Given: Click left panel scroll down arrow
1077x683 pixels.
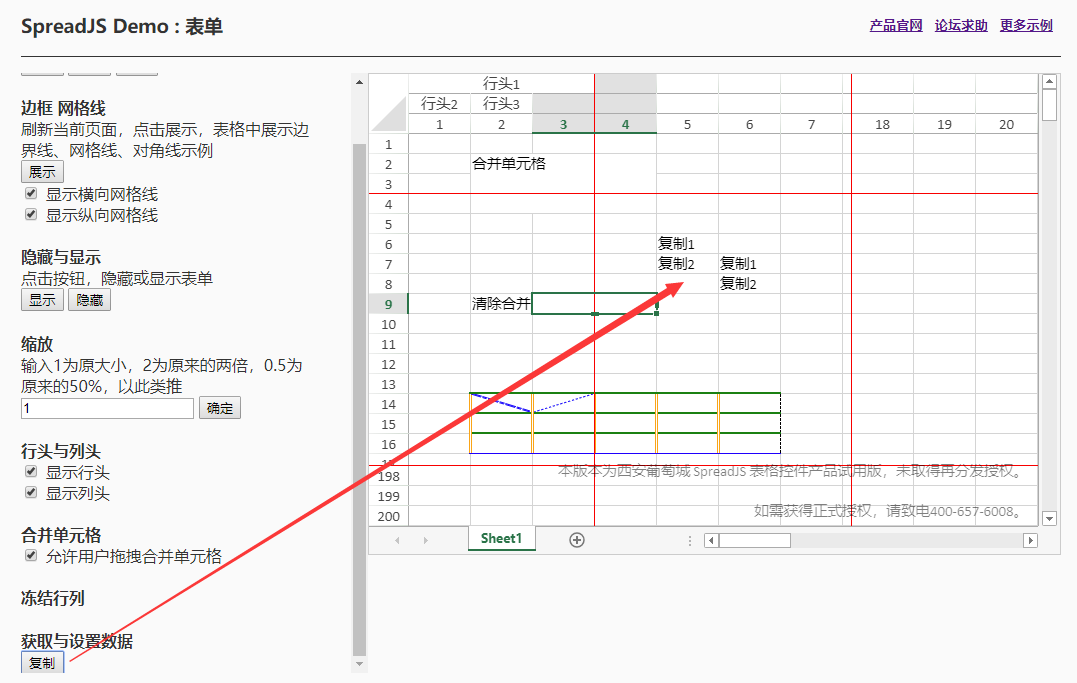Looking at the screenshot, I should 359,664.
